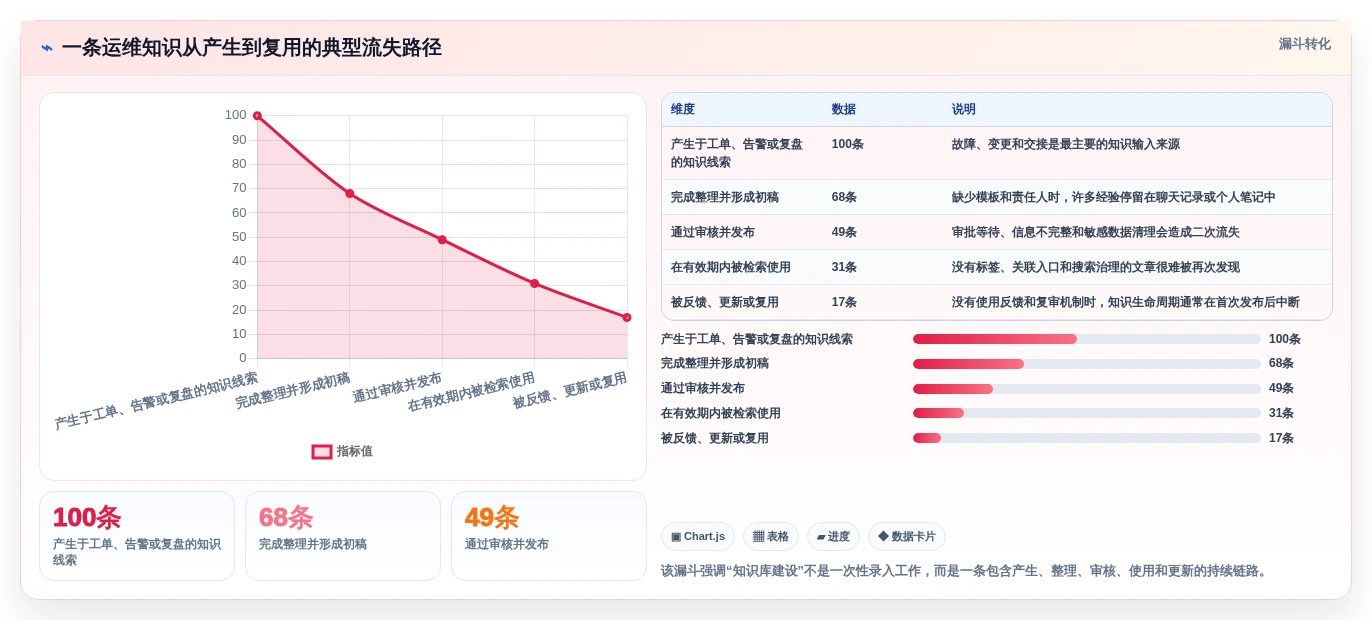Click the big 68条 data card
The height and width of the screenshot is (620, 1372).
[x=343, y=536]
